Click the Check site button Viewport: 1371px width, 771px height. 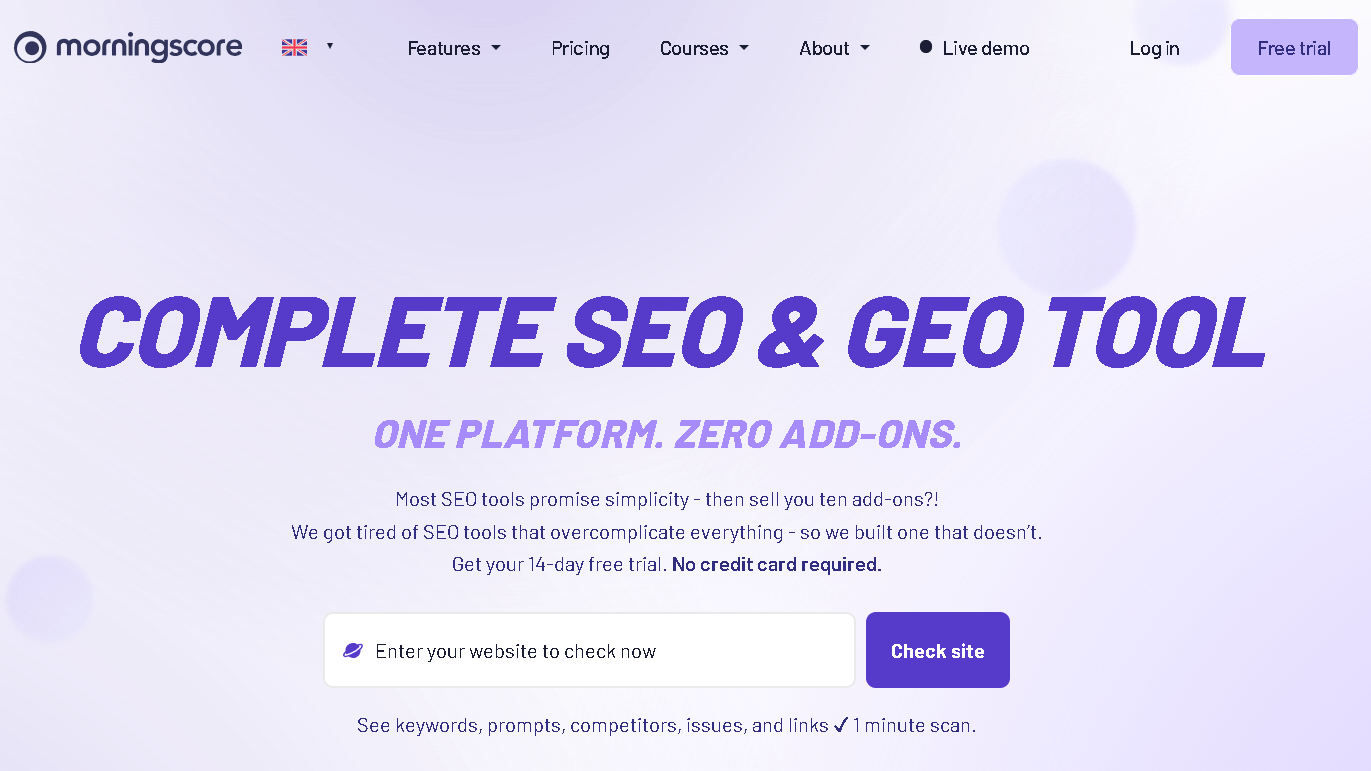point(937,650)
